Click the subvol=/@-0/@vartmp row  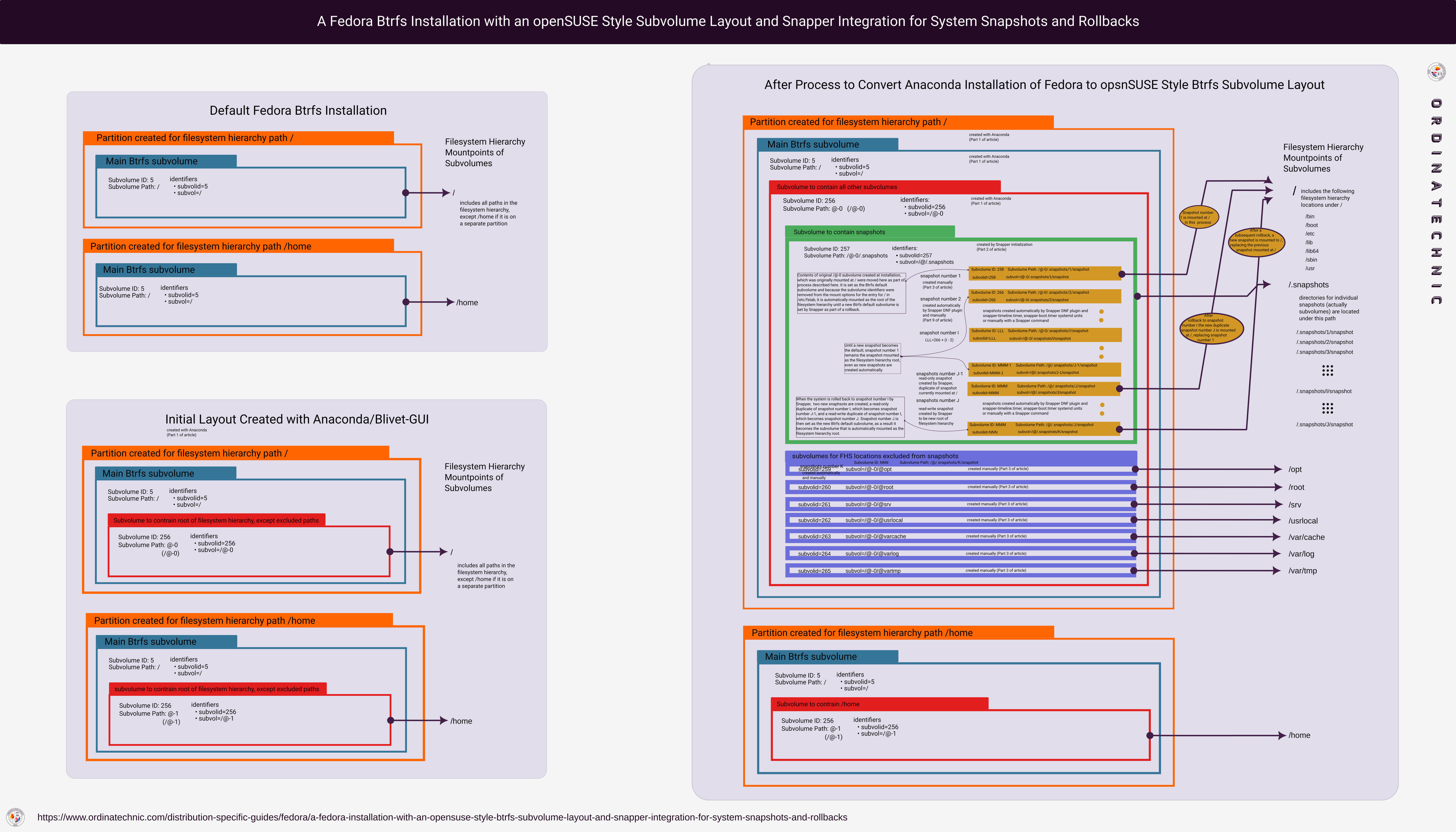[x=961, y=570]
